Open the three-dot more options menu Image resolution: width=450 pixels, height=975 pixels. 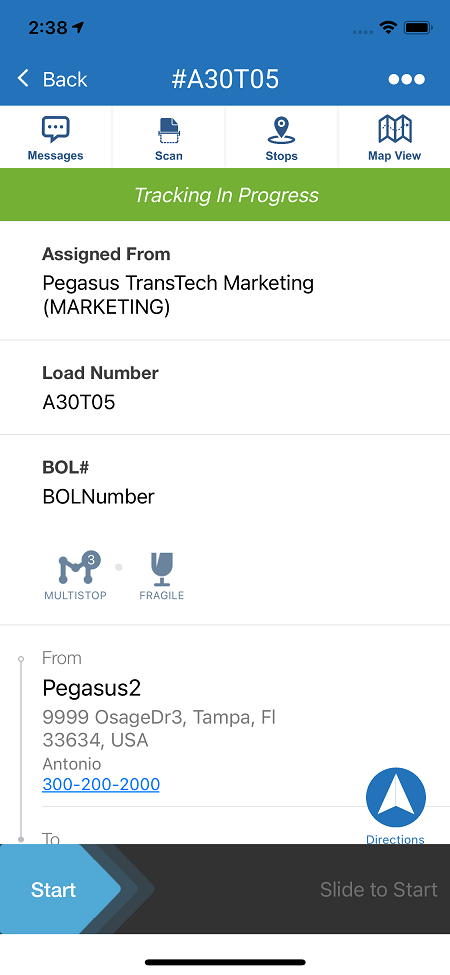(x=406, y=80)
